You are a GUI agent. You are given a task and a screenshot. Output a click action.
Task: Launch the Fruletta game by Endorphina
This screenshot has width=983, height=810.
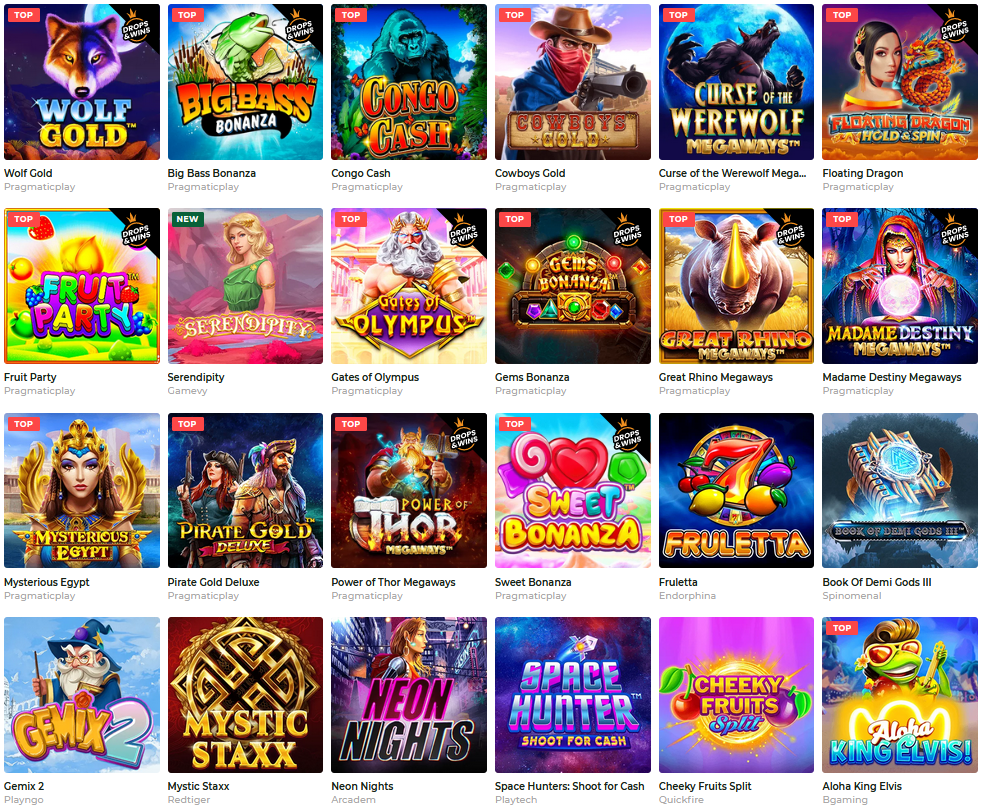(736, 490)
